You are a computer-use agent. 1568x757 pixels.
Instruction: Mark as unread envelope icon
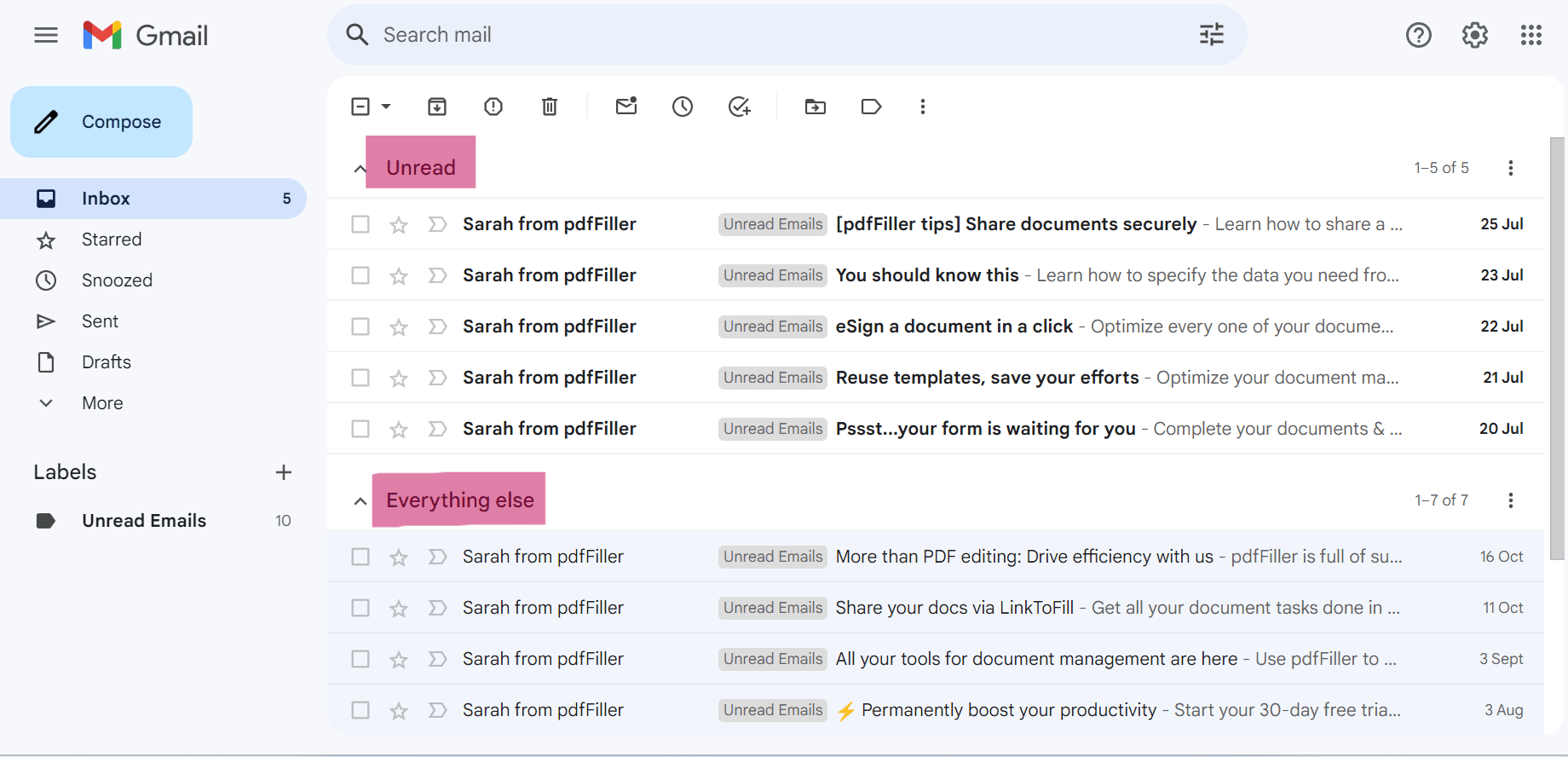[x=626, y=107]
